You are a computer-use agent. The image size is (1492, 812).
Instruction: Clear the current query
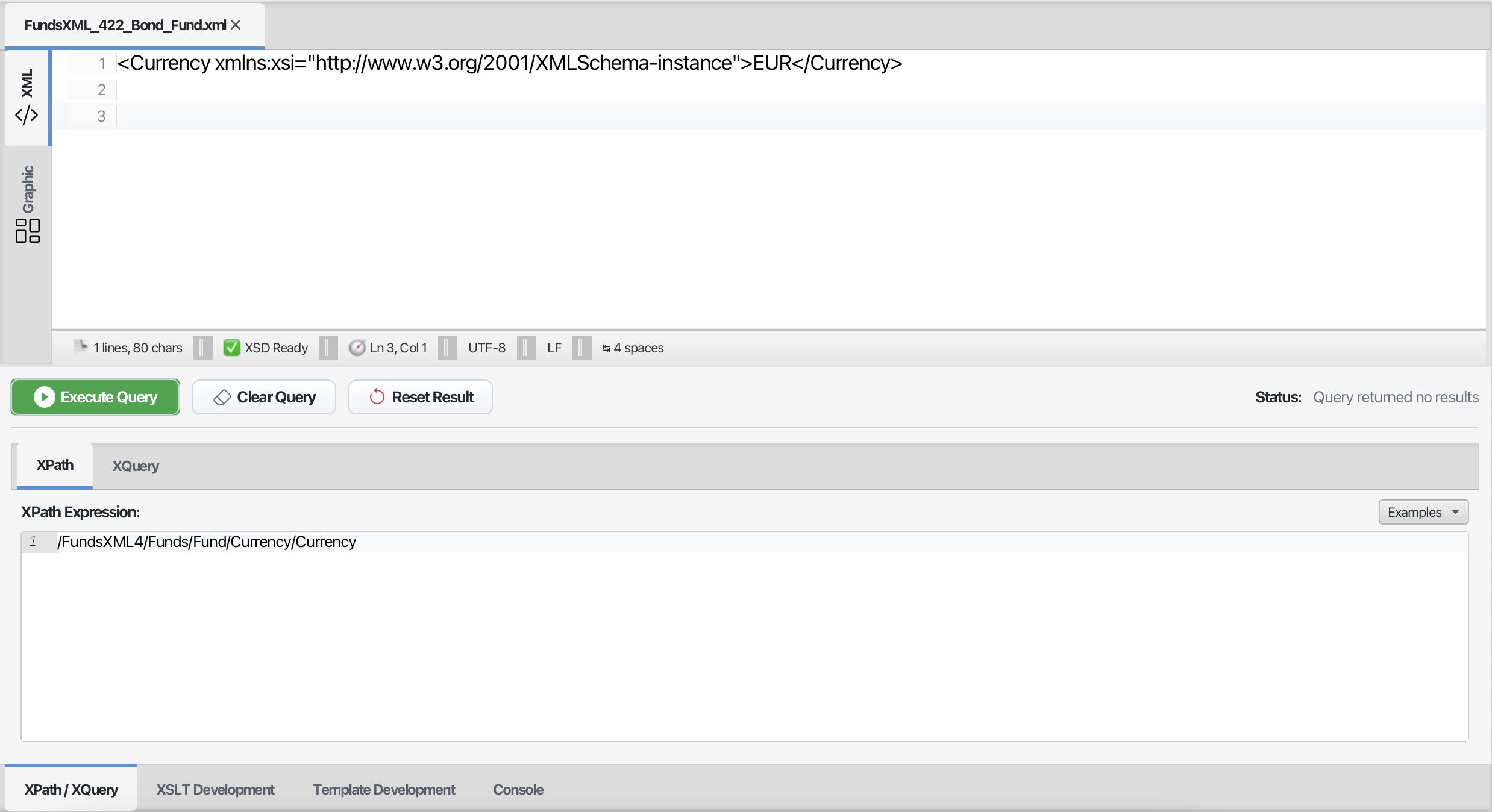pos(264,397)
